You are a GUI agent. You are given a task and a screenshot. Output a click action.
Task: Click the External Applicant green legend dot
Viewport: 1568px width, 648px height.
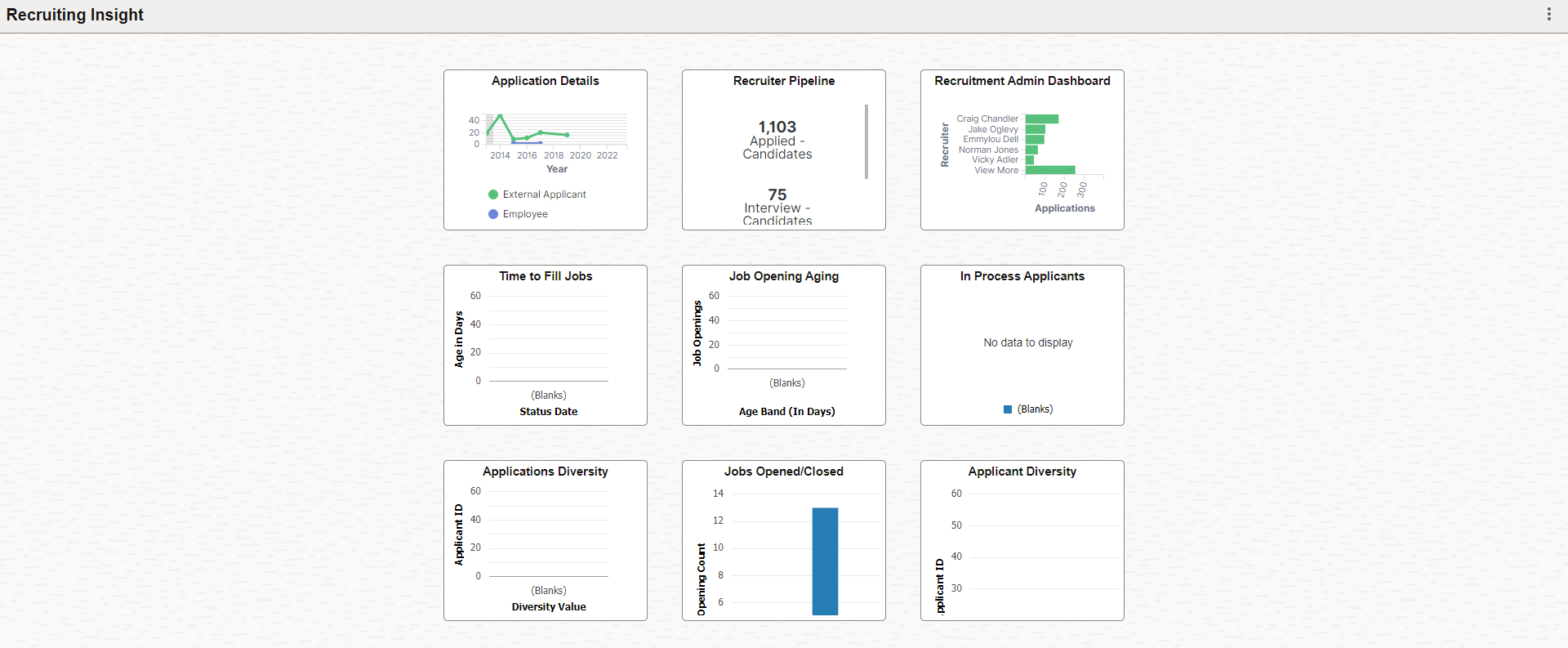point(493,194)
